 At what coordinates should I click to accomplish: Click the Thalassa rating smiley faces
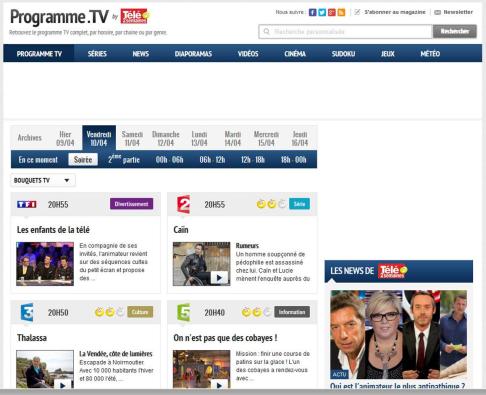pyautogui.click(x=109, y=312)
